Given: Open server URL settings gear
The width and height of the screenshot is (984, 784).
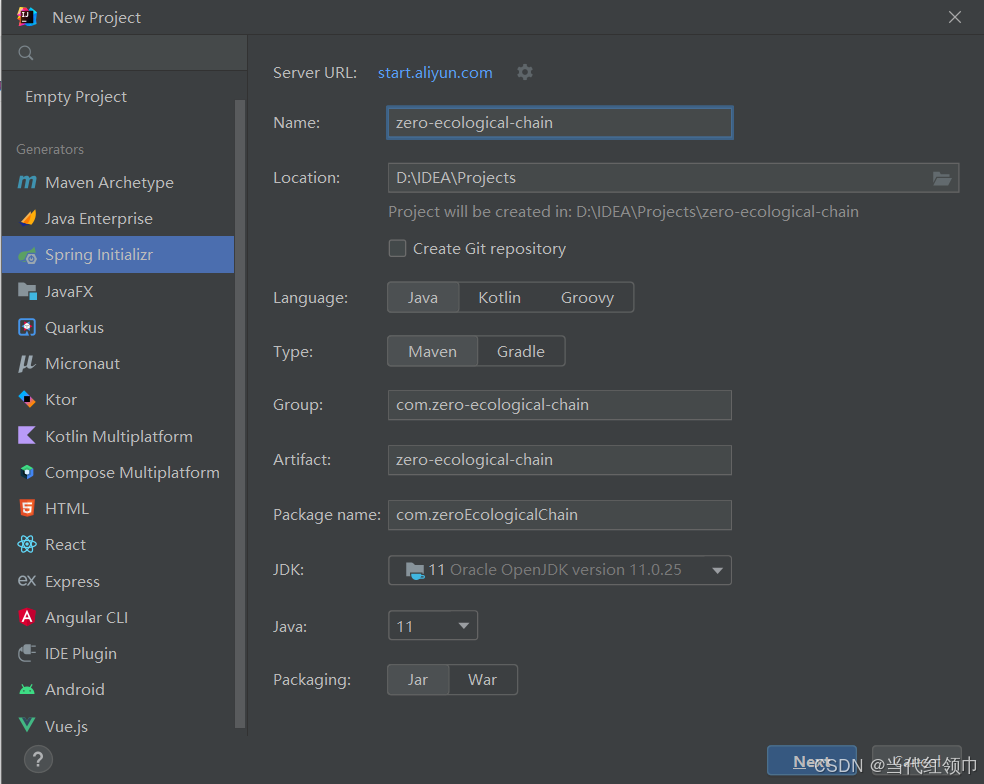Looking at the screenshot, I should point(525,72).
